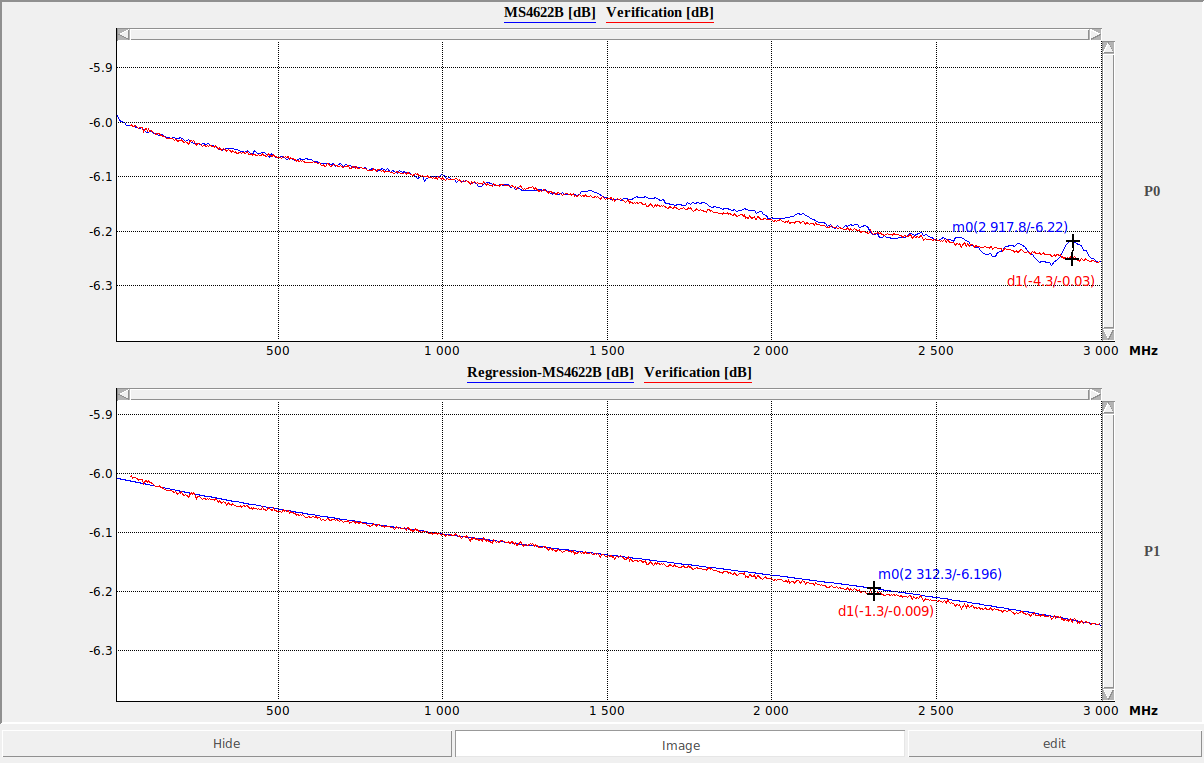This screenshot has height=763, width=1204.
Task: Click the 2 500 x-axis label of bottom plot
Action: 936,710
